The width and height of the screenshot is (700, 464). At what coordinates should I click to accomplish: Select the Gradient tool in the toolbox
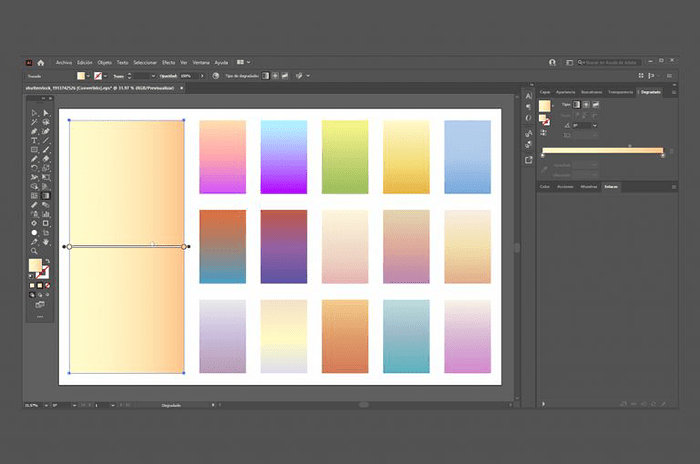(46, 196)
